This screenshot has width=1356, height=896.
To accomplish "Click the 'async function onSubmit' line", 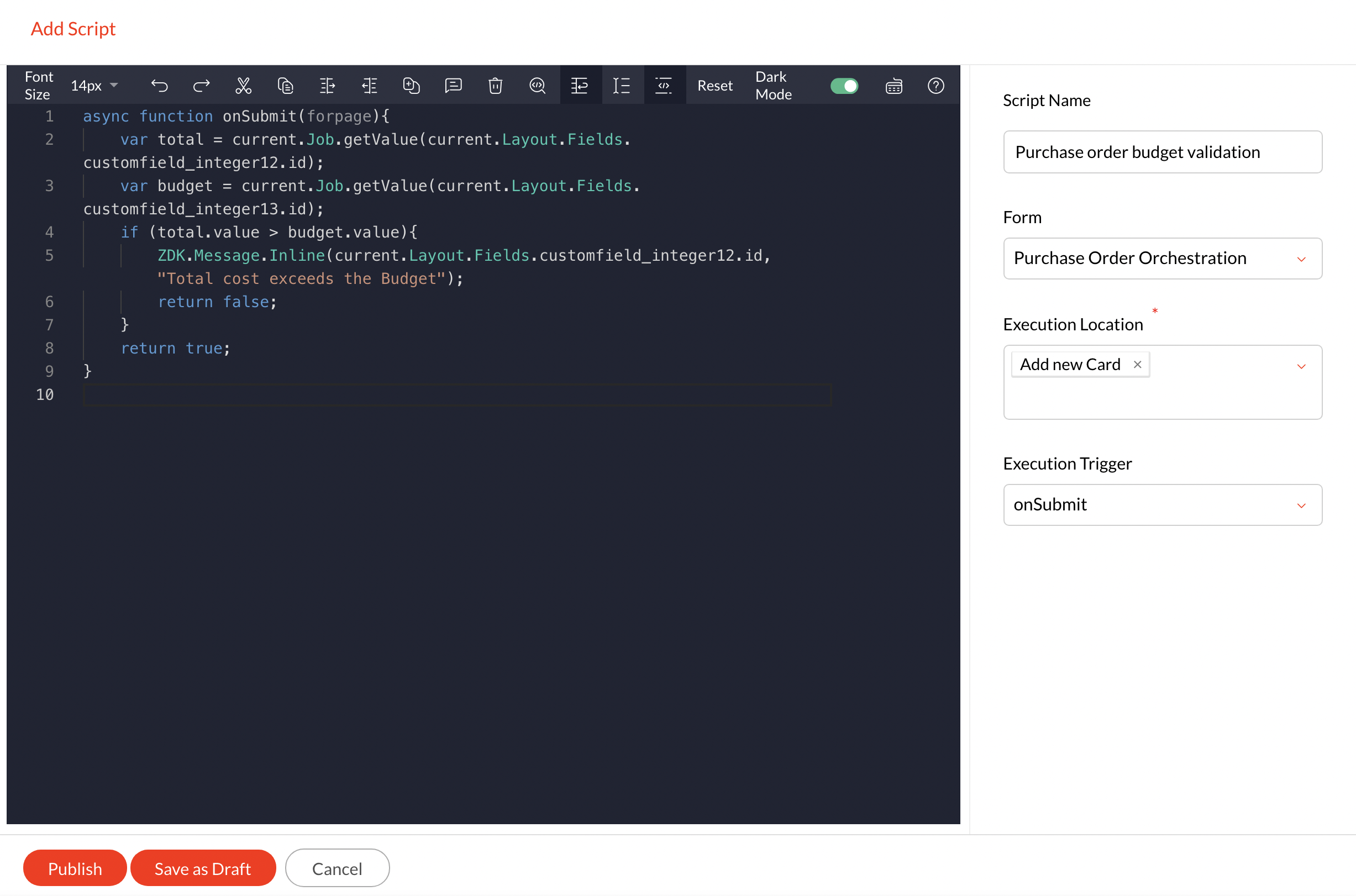I will tap(236, 117).
